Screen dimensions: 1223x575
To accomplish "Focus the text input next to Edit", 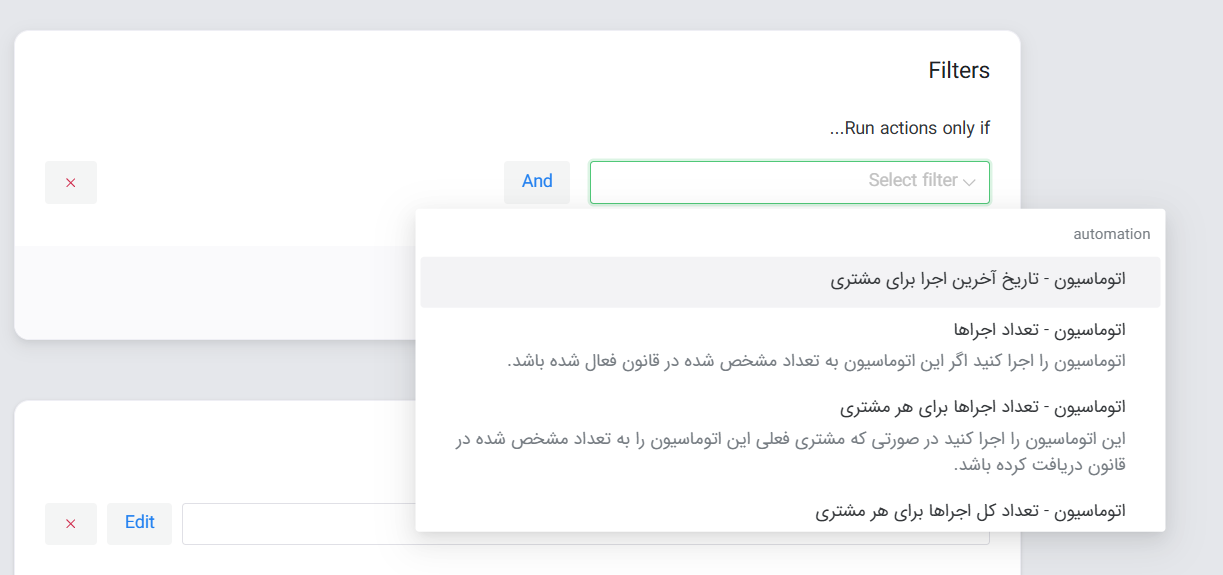I will (298, 524).
